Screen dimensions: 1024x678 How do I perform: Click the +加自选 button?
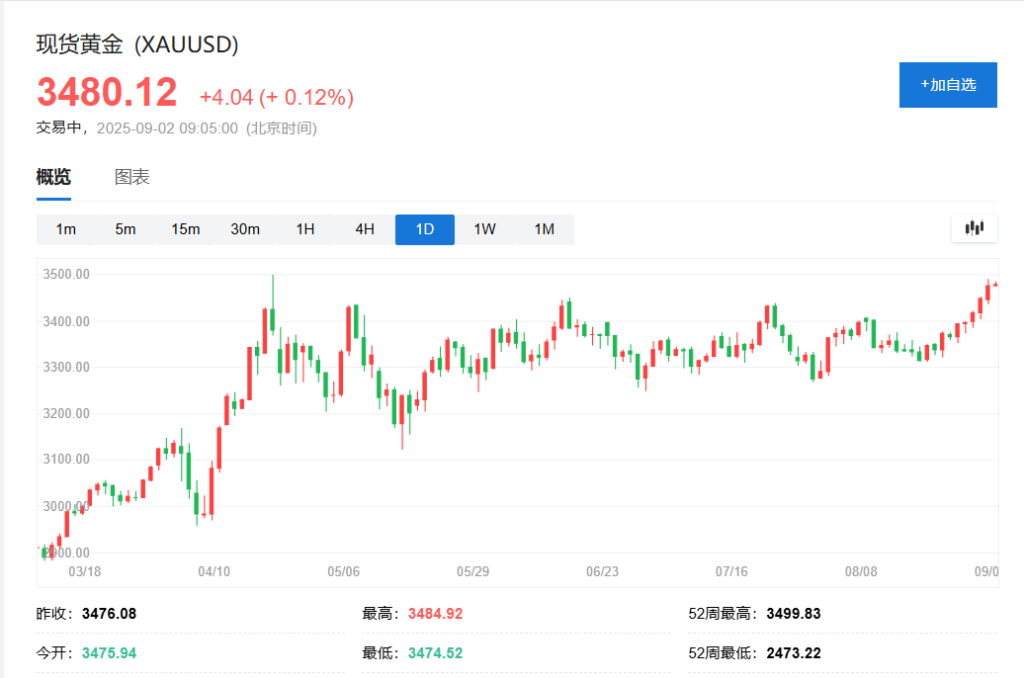click(x=947, y=85)
